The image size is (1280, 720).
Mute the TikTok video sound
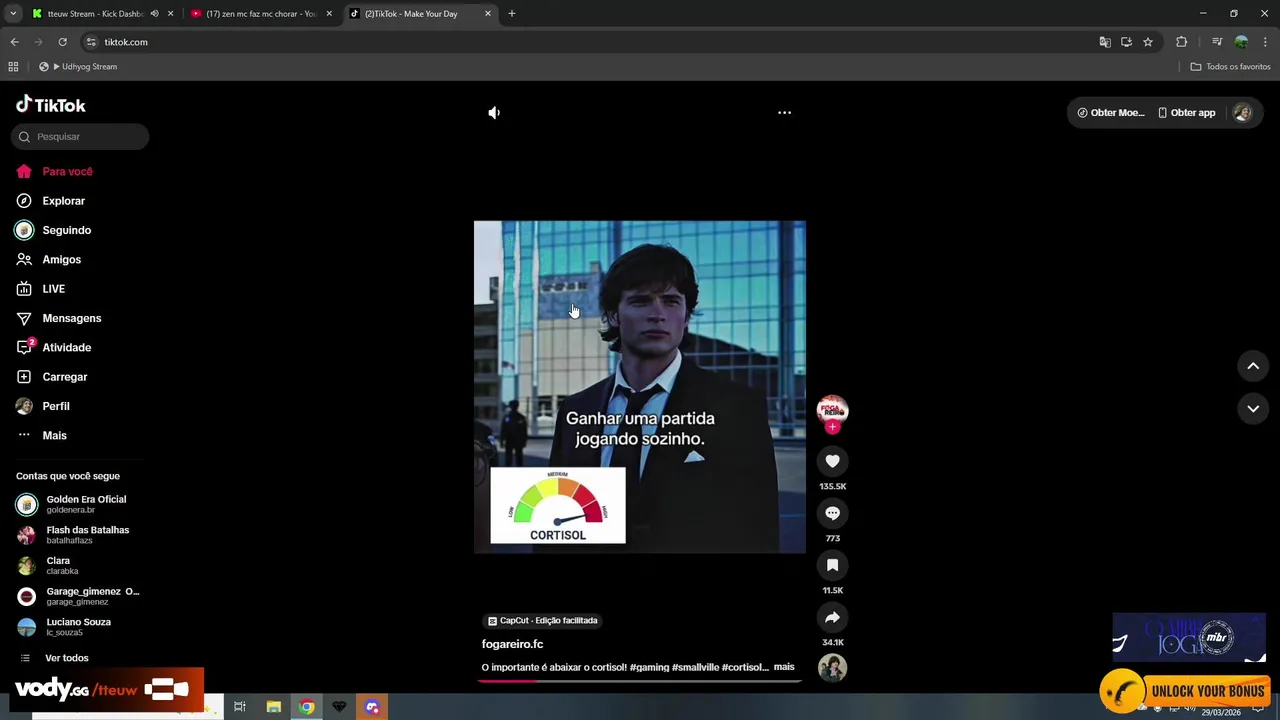(494, 113)
